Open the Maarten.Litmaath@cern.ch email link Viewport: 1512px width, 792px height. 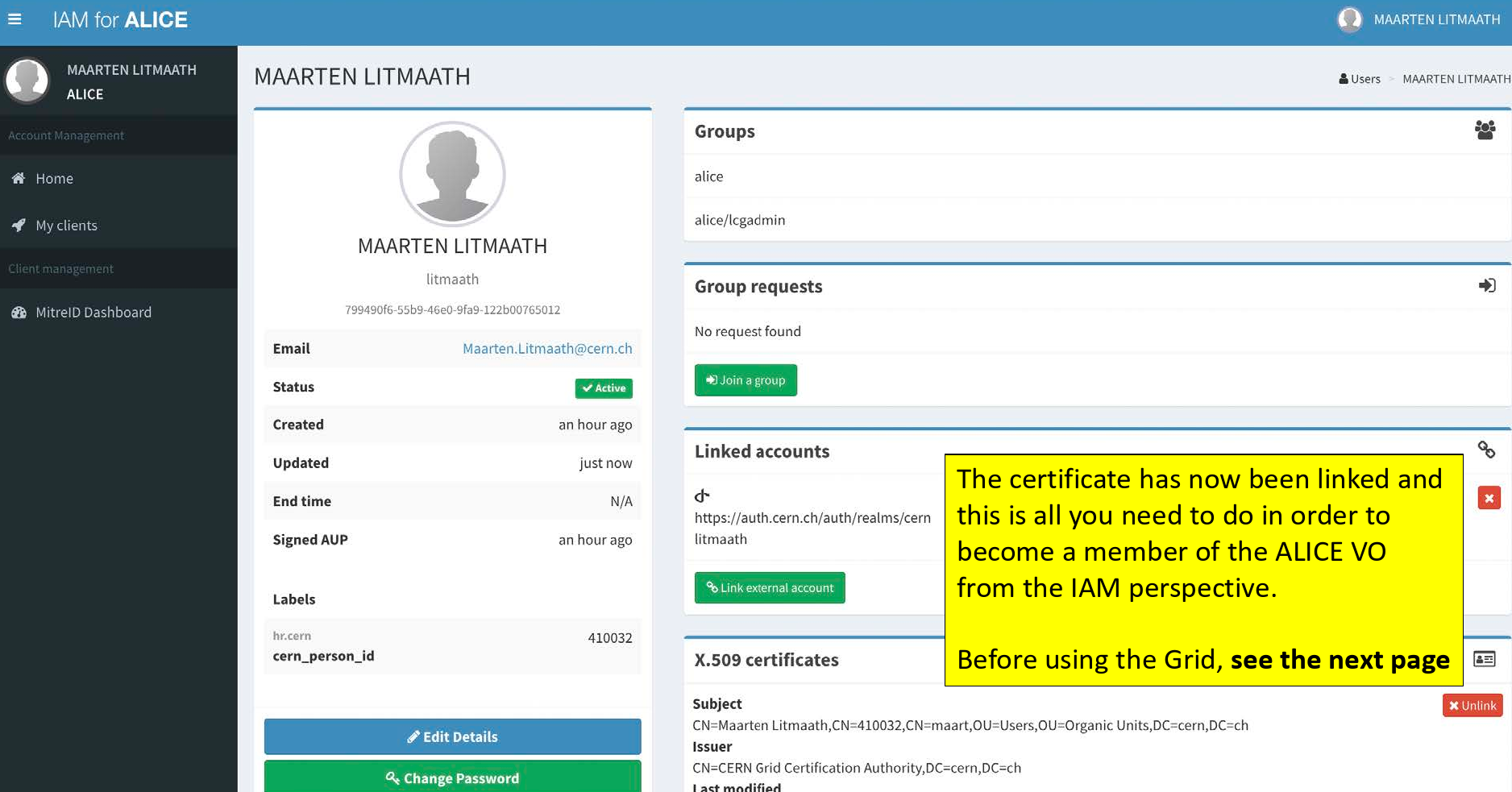pos(547,349)
